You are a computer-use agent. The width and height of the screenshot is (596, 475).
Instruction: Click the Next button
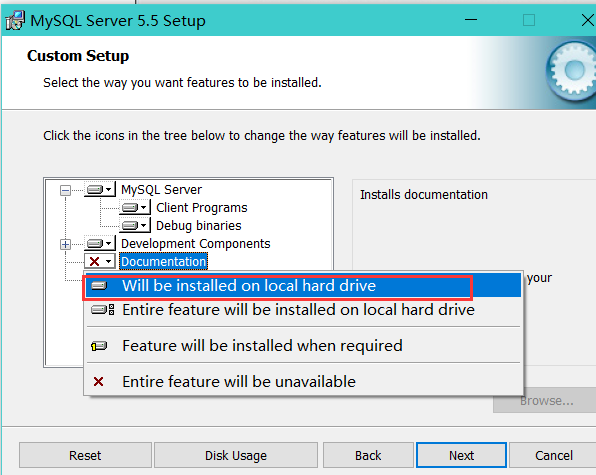click(461, 455)
